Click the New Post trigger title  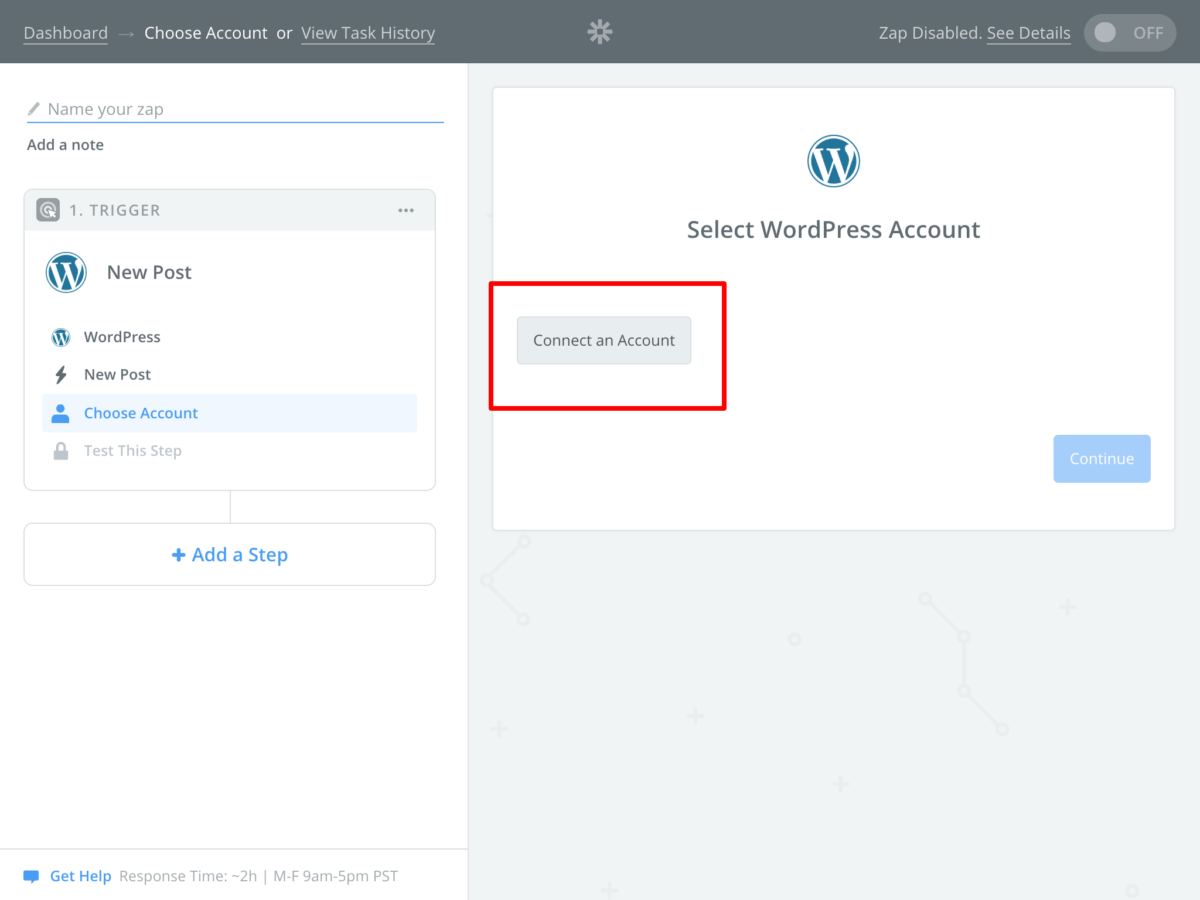coord(149,272)
